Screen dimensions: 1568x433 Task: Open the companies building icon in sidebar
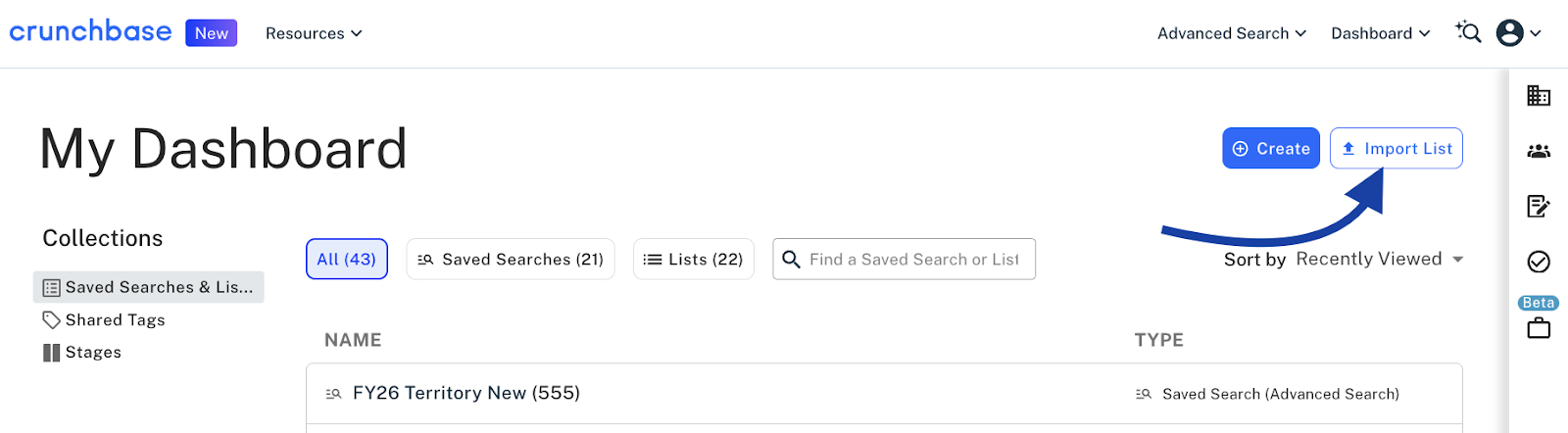coord(1539,96)
